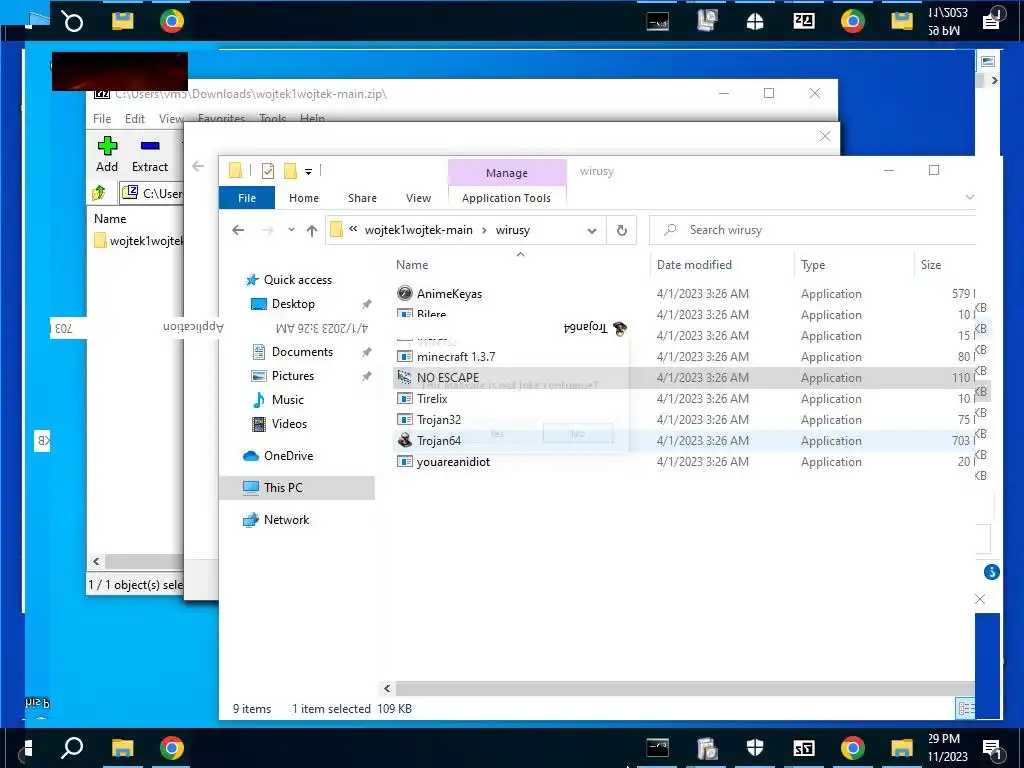The image size is (1024, 768).
Task: Click 7-Zip's up one level icon
Action: [99, 193]
